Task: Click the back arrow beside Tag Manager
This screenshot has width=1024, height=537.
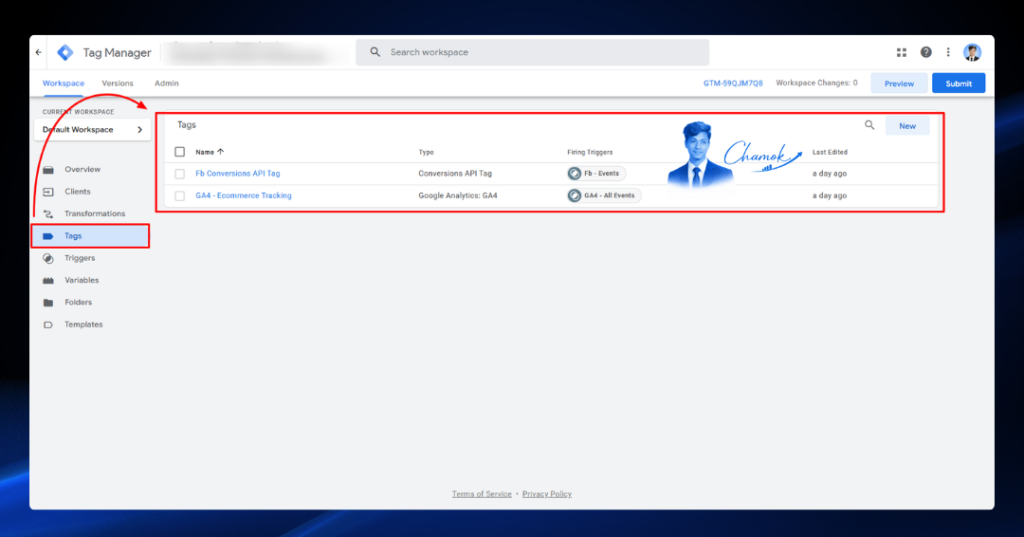Action: pyautogui.click(x=39, y=52)
